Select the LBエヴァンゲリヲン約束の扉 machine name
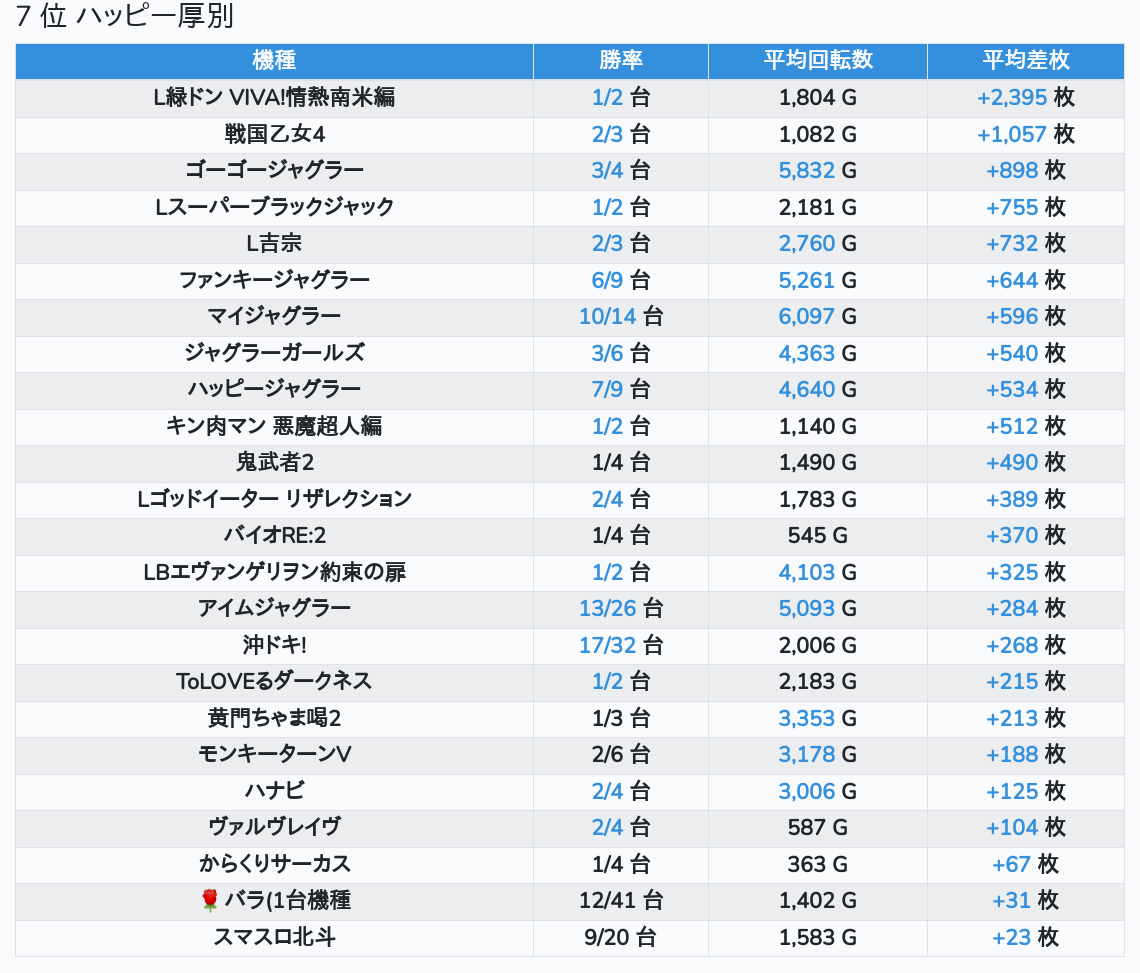The height and width of the screenshot is (973, 1140). [274, 572]
